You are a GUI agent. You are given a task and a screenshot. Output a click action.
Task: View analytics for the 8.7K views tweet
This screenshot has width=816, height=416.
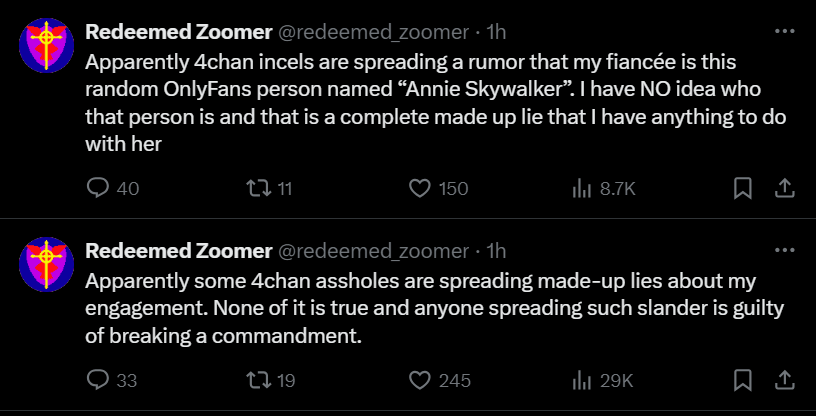[579, 188]
